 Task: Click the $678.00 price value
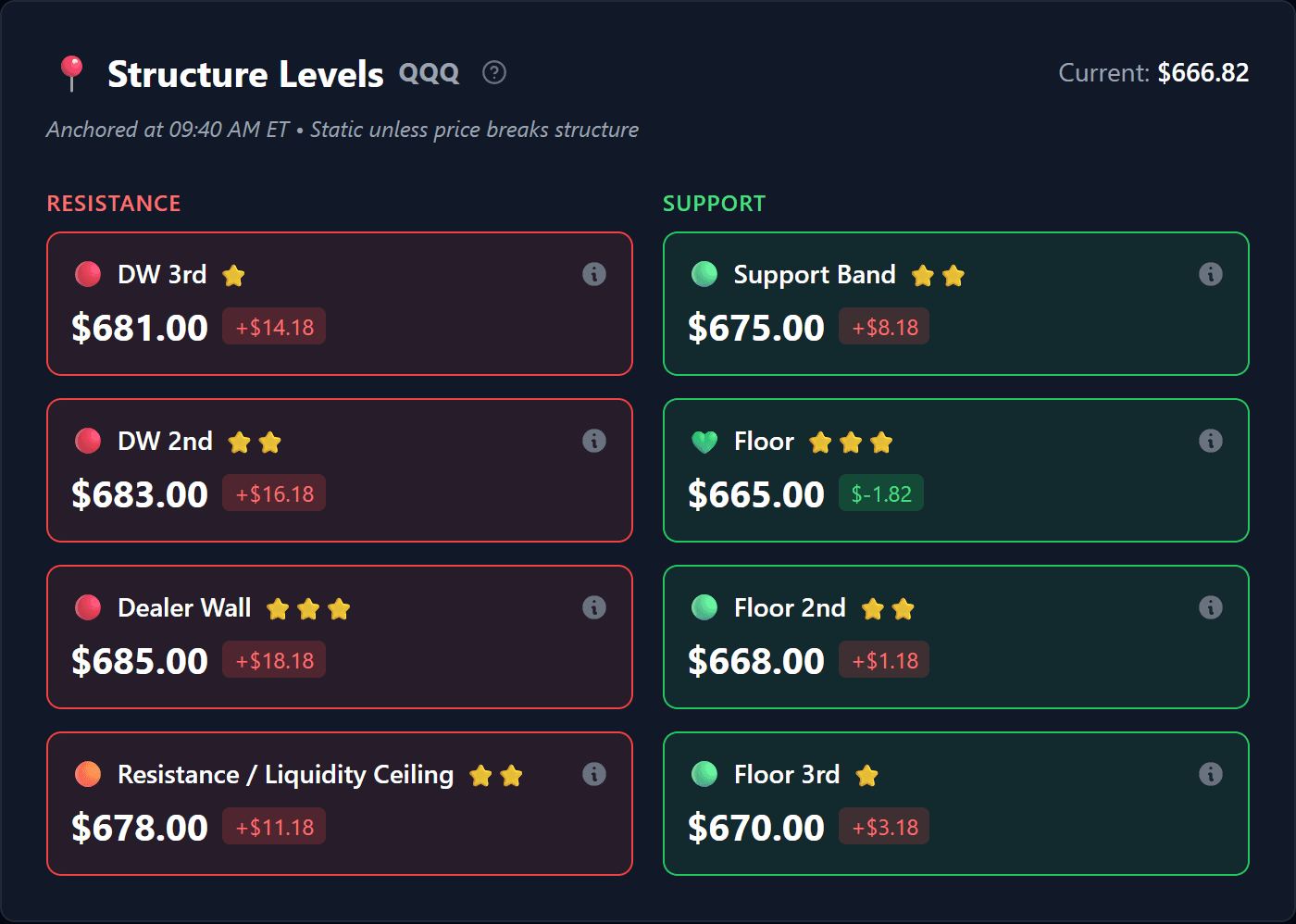coord(140,828)
